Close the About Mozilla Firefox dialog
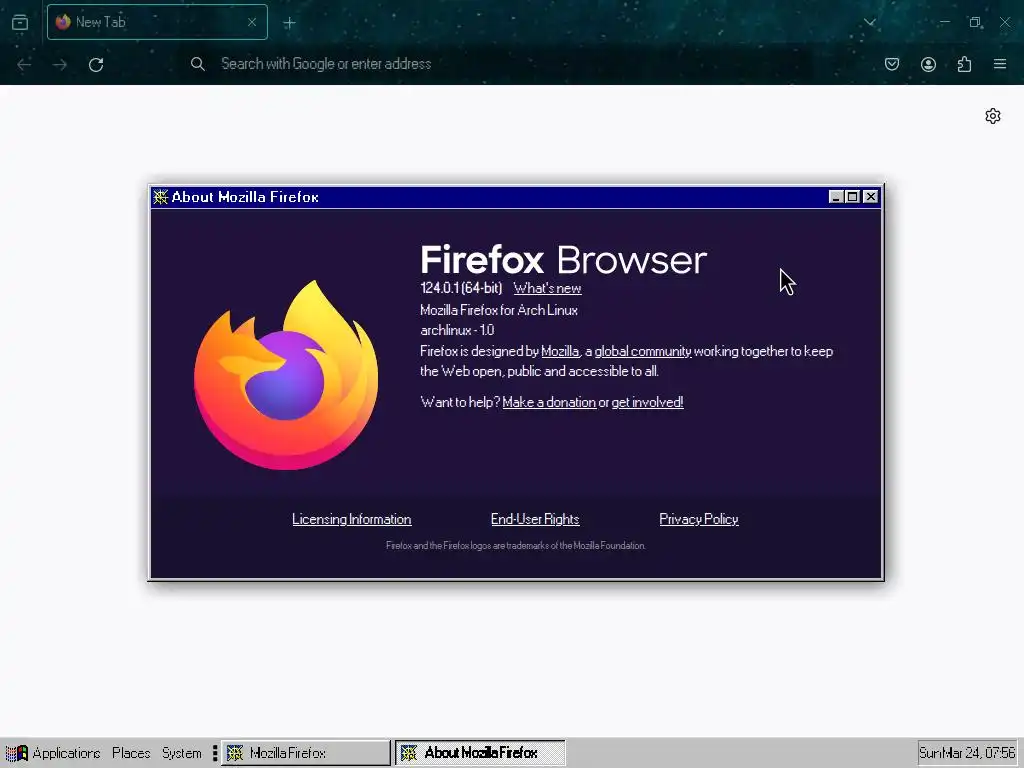1024x768 pixels. [x=871, y=197]
